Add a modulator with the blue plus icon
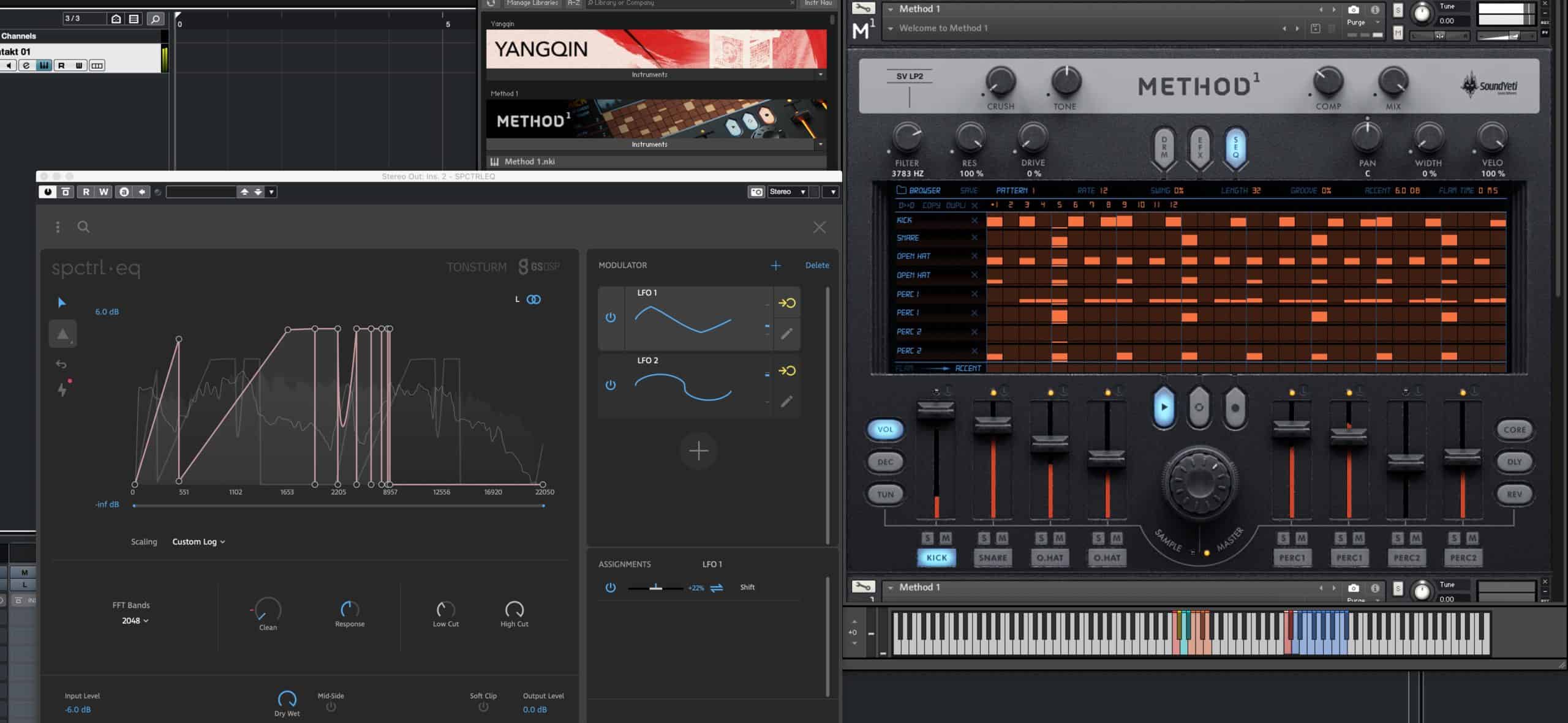The image size is (1568, 723). click(x=775, y=265)
